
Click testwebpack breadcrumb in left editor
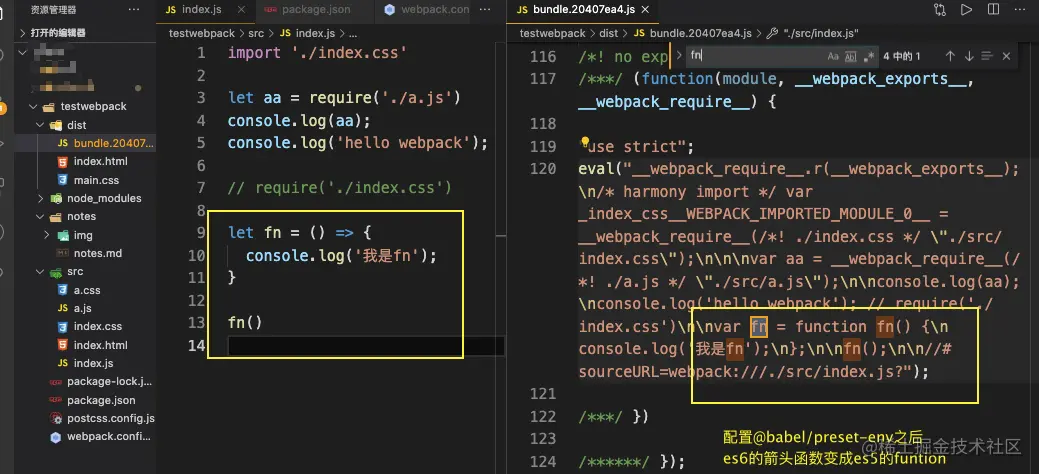(201, 33)
